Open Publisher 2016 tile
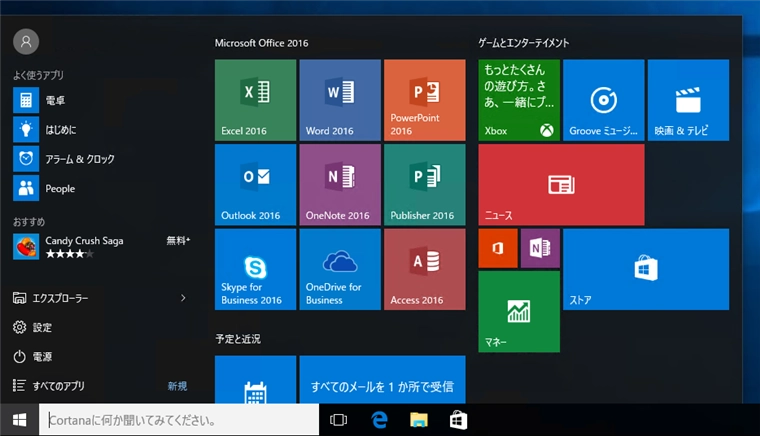Screen dimensions: 760x436 coord(425,185)
